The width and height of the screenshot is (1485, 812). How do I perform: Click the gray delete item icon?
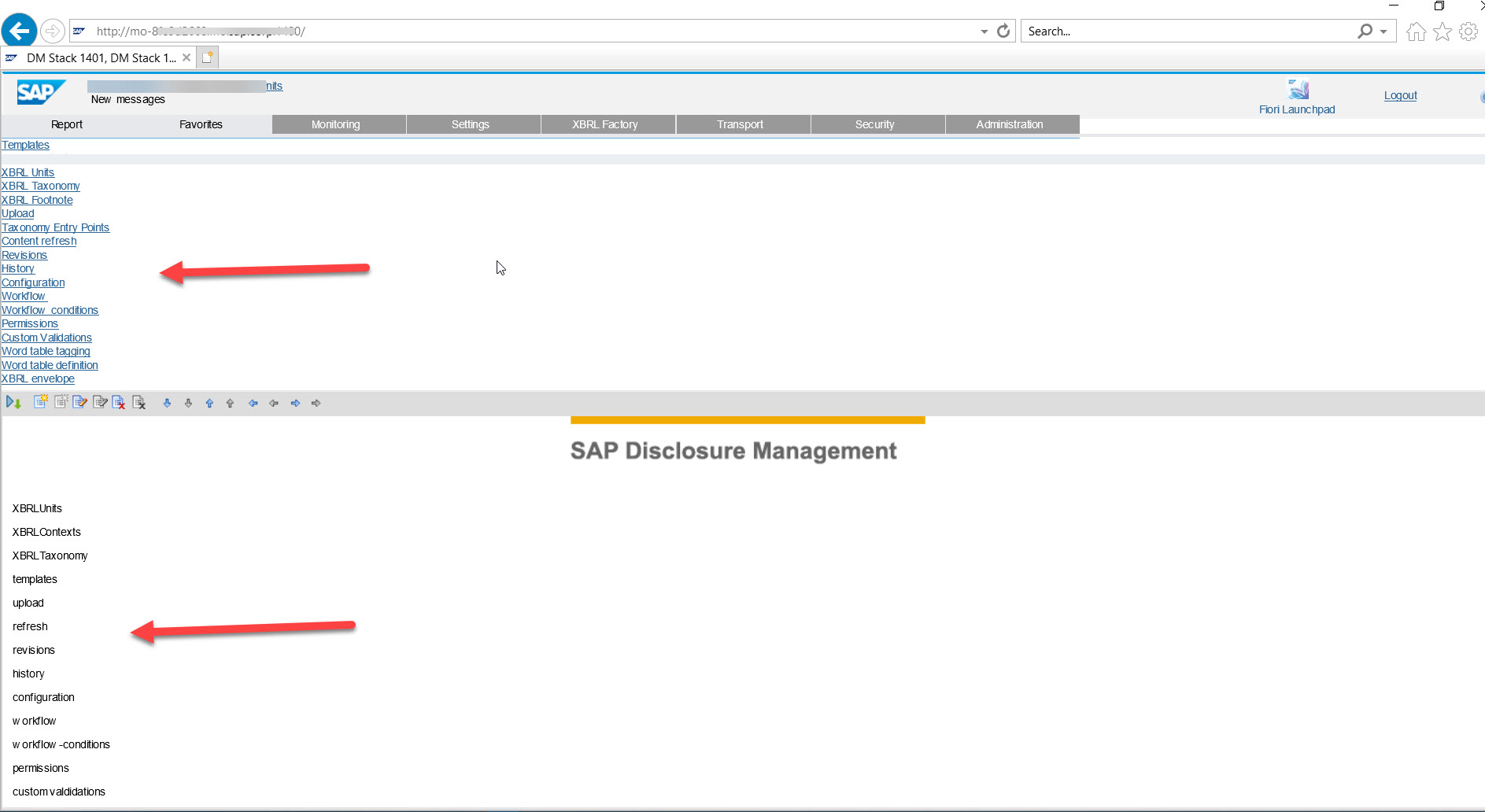coord(139,402)
